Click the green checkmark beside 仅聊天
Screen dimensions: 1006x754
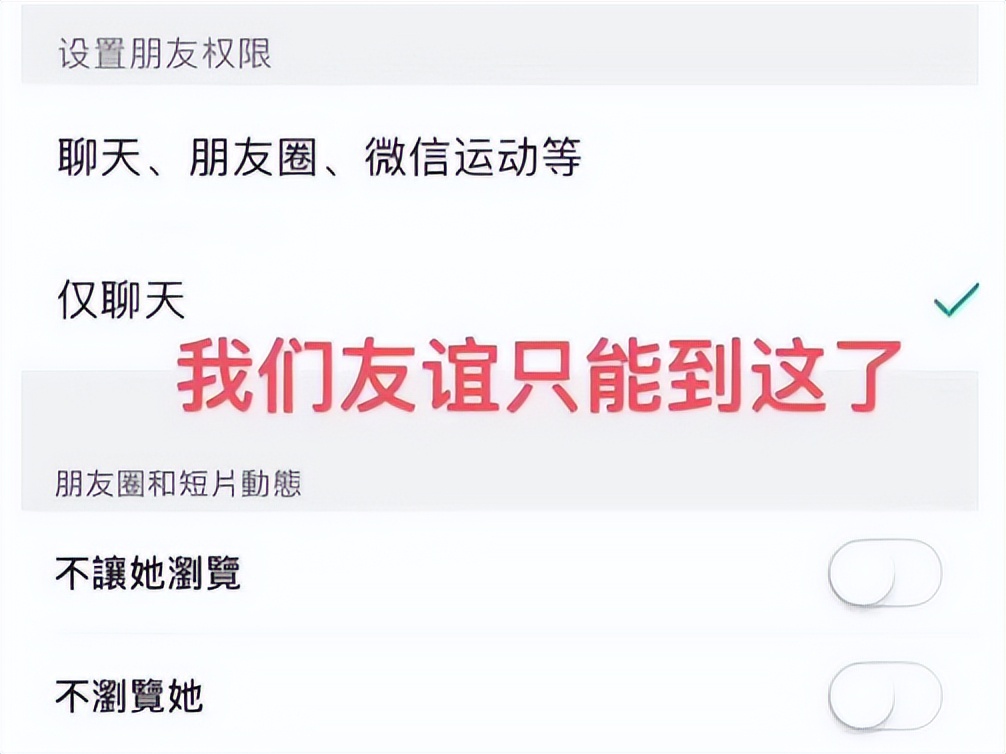(x=958, y=300)
